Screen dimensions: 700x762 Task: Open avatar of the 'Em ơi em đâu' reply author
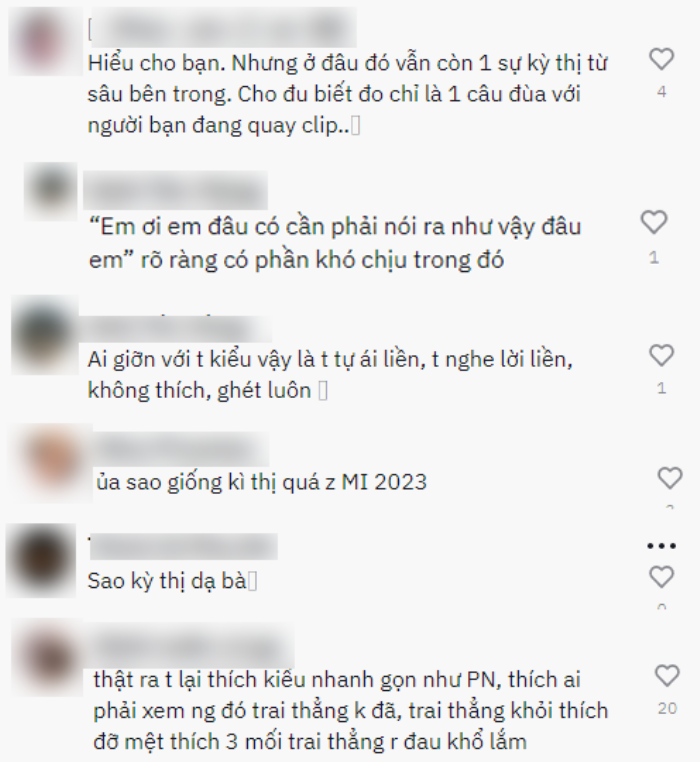pos(51,190)
